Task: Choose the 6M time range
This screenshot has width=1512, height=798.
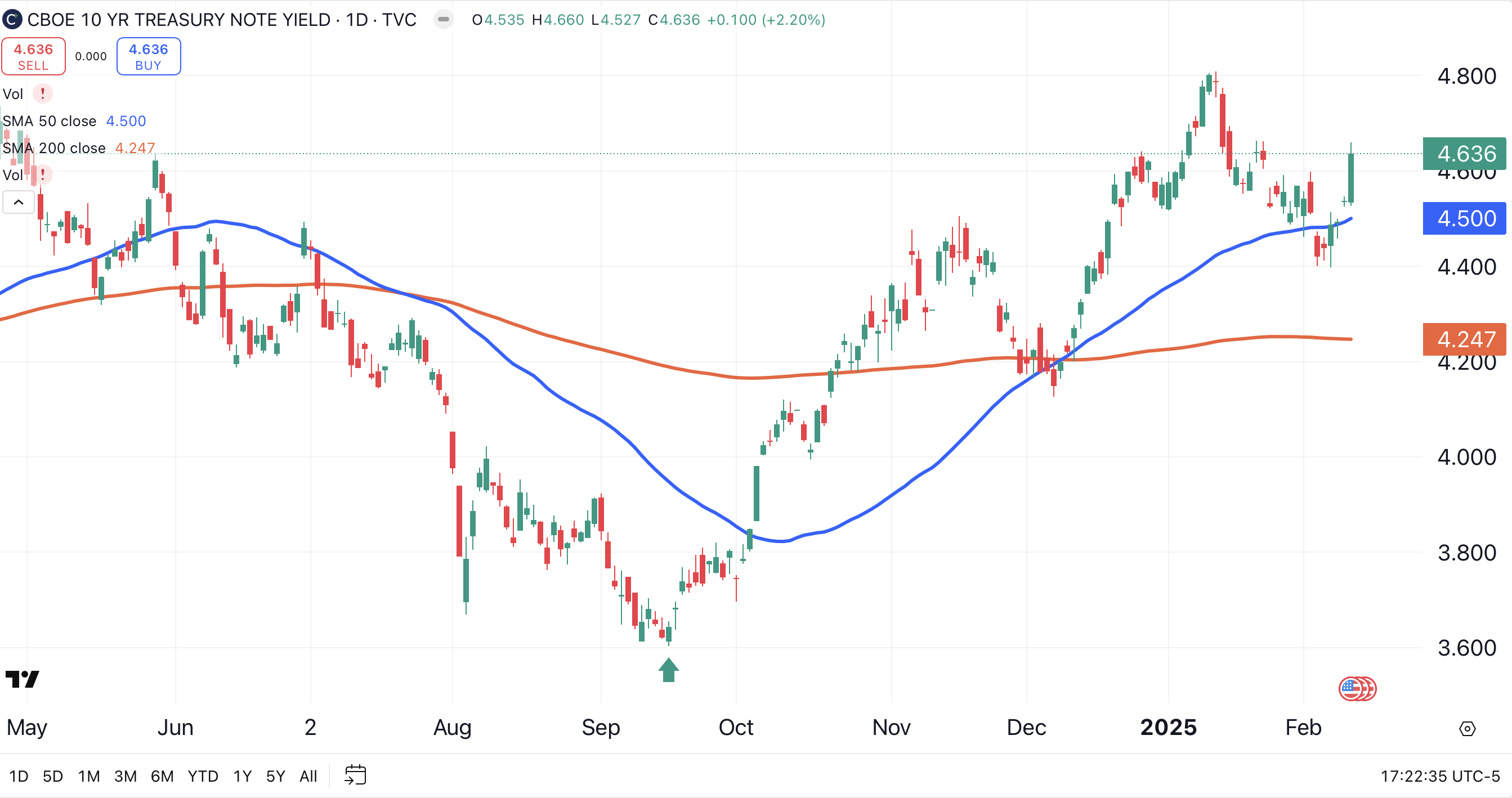Action: (x=162, y=776)
